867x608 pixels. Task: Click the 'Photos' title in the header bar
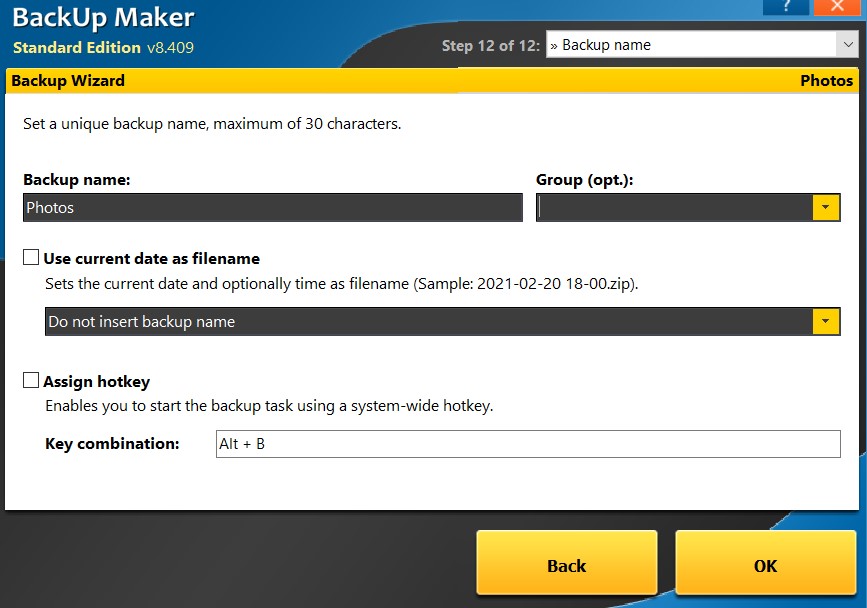[x=827, y=81]
